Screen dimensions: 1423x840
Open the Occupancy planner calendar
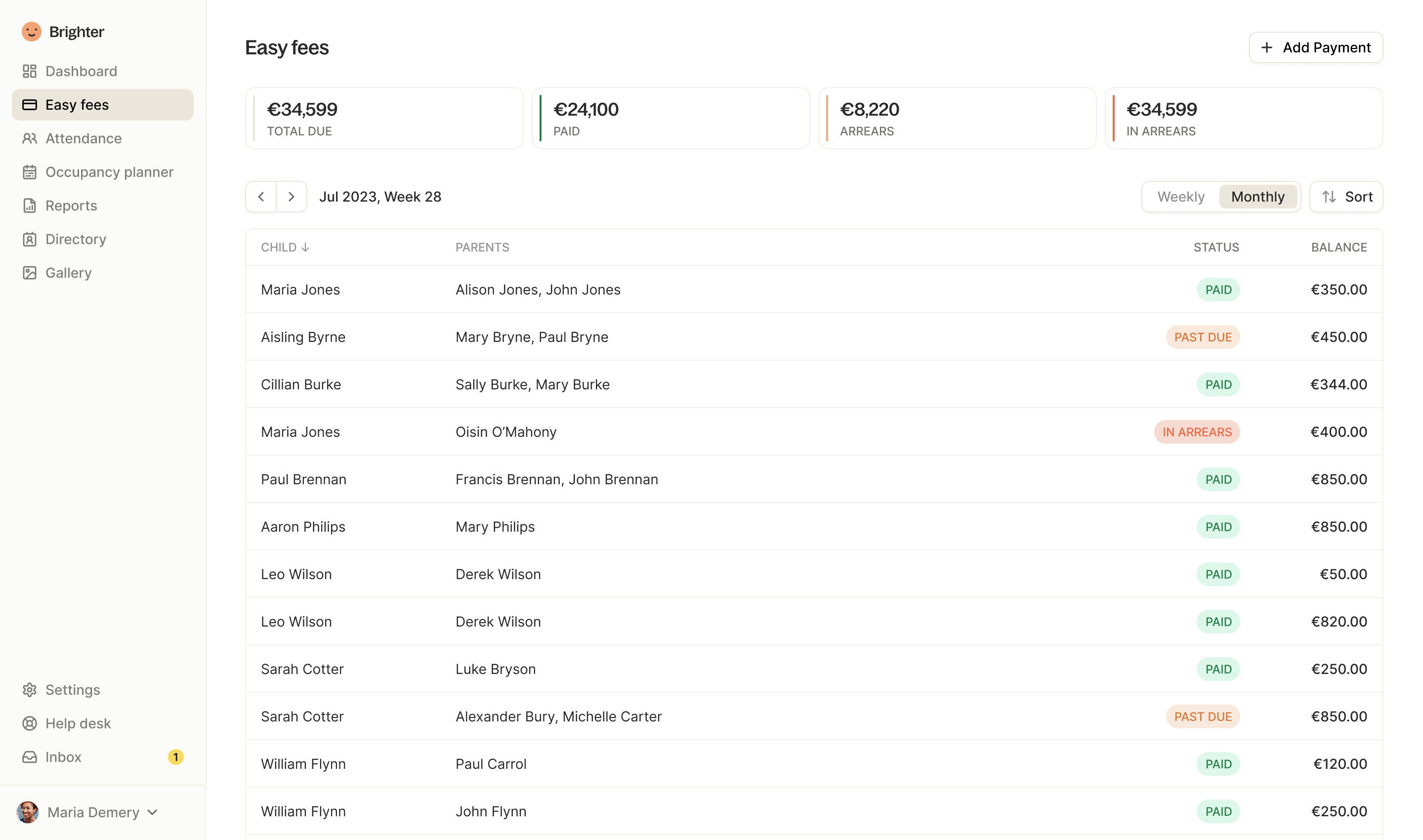[109, 171]
